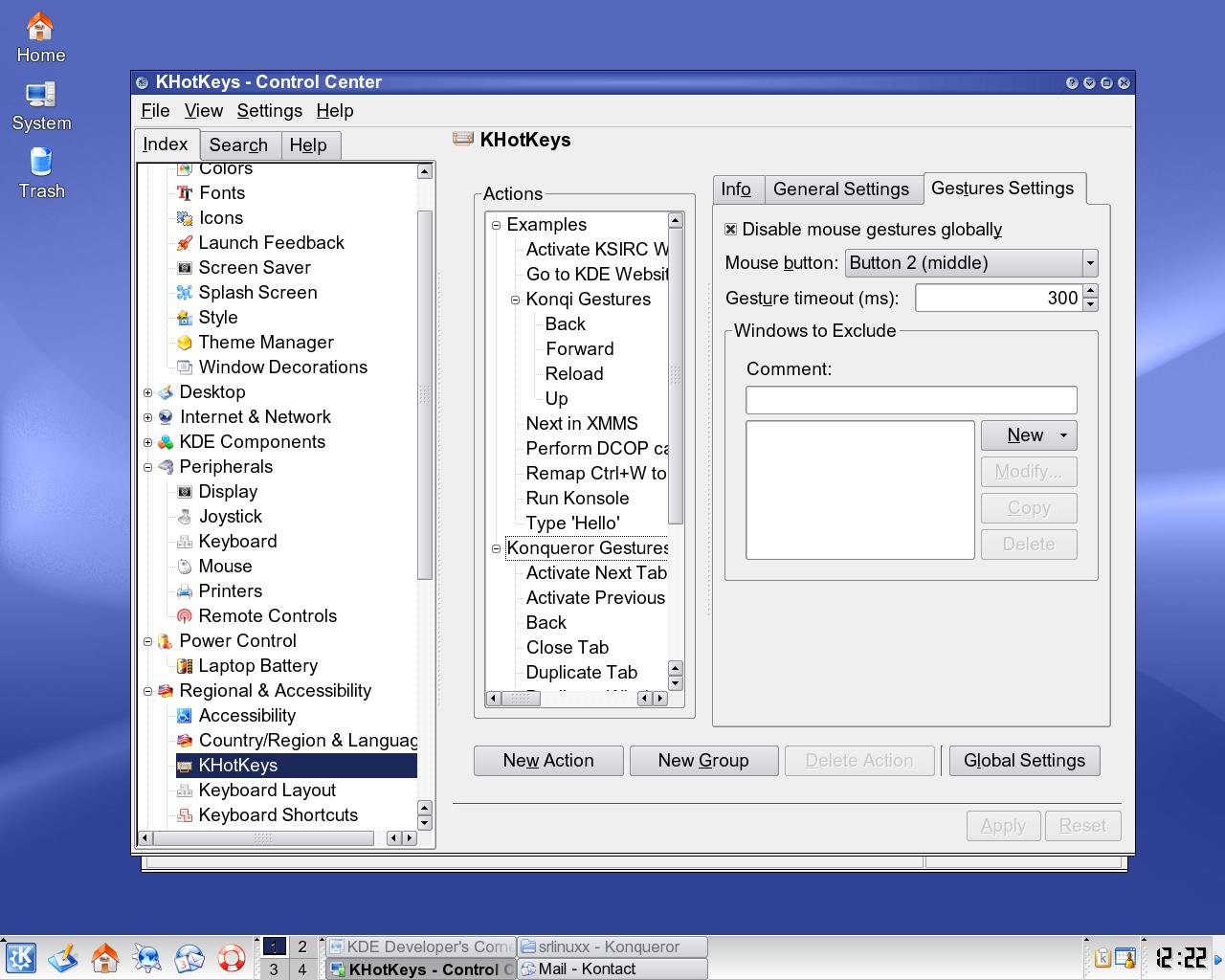The image size is (1225, 980).
Task: Click the Style icon in the tree
Action: click(185, 318)
